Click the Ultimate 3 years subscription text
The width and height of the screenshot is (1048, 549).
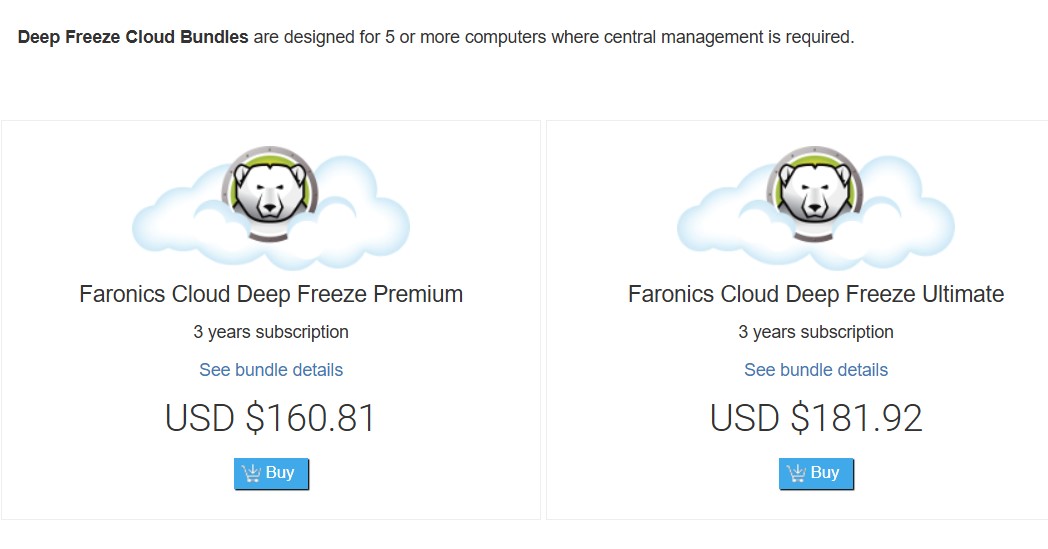point(816,332)
